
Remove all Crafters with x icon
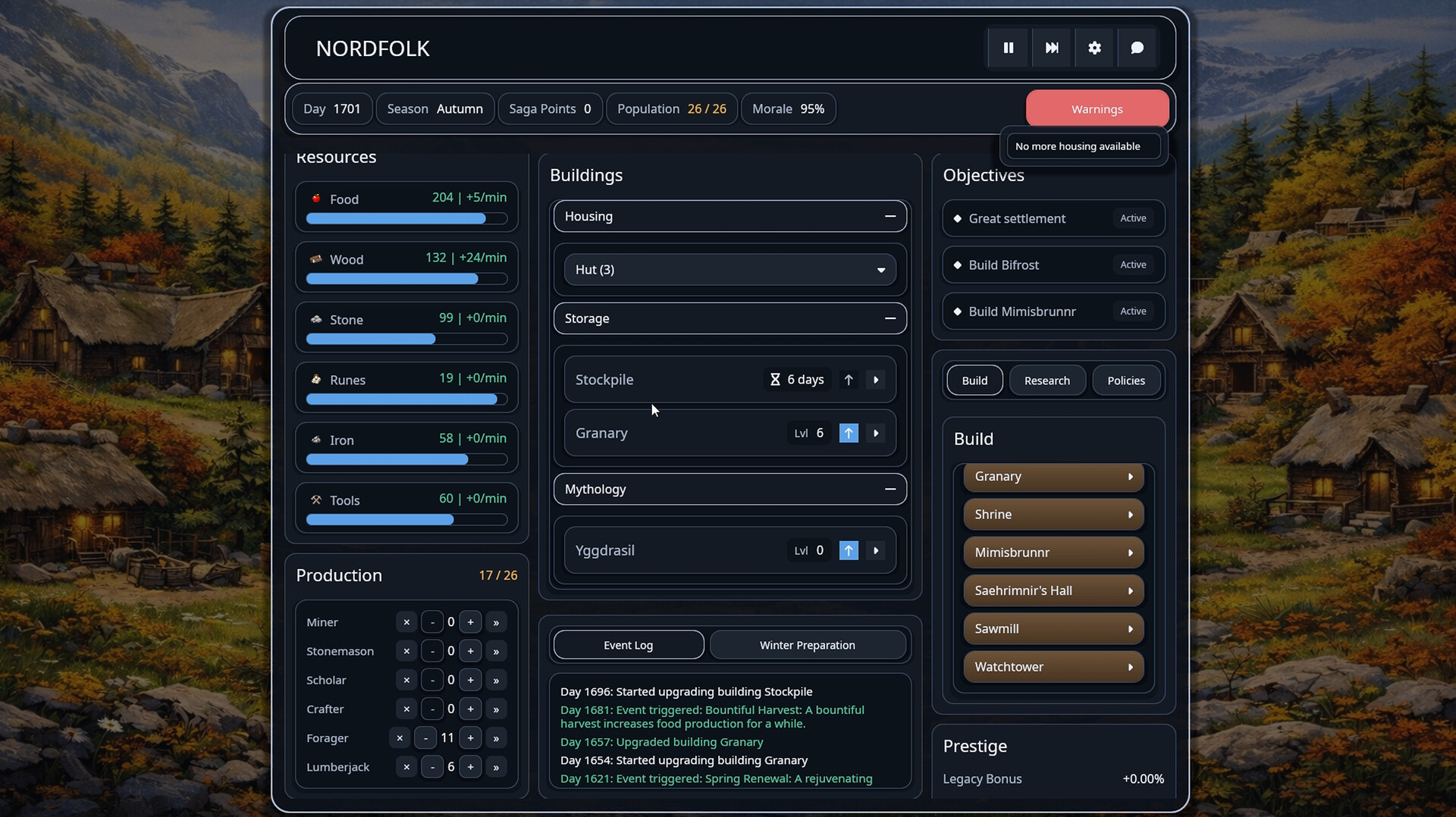coord(406,709)
